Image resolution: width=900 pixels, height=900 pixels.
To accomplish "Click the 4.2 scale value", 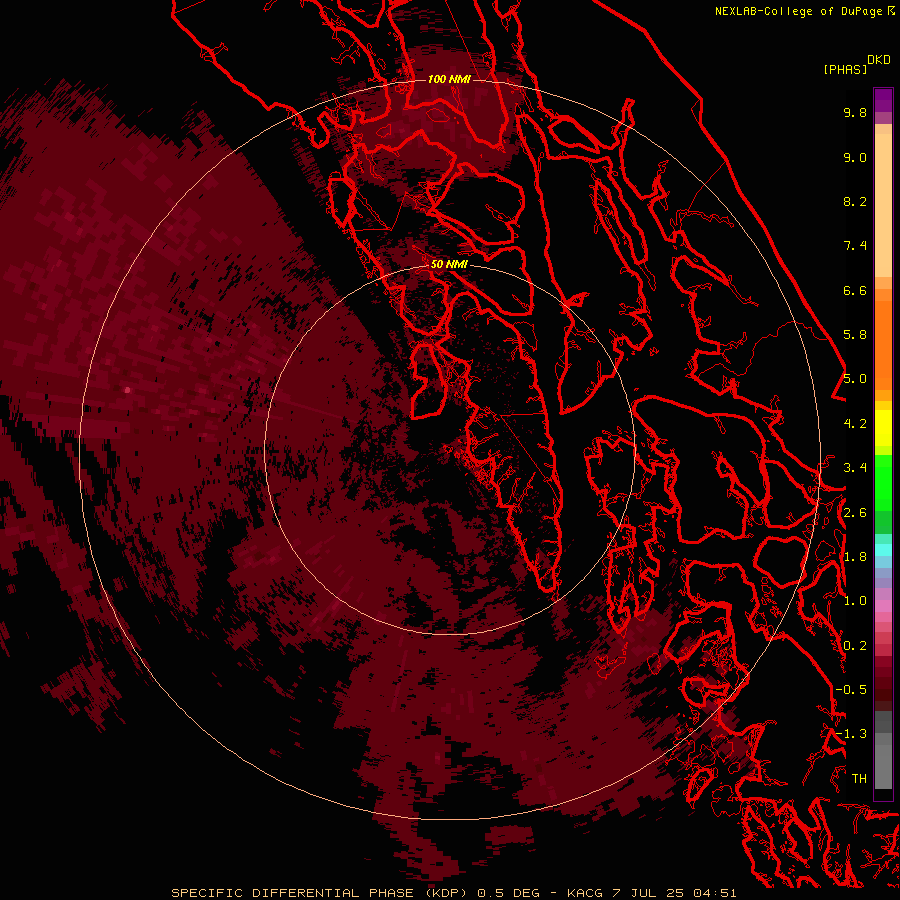I will (855, 424).
